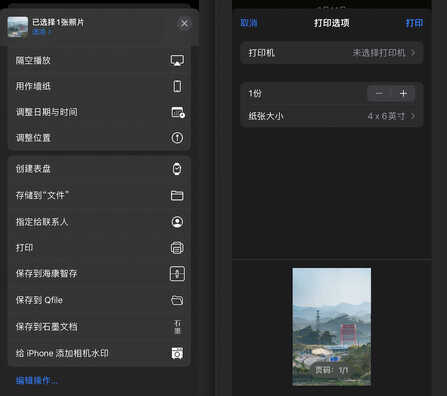Screen dimensions: 447x396
Task: Select the 打印 action in share sheet
Action: click(x=99, y=248)
